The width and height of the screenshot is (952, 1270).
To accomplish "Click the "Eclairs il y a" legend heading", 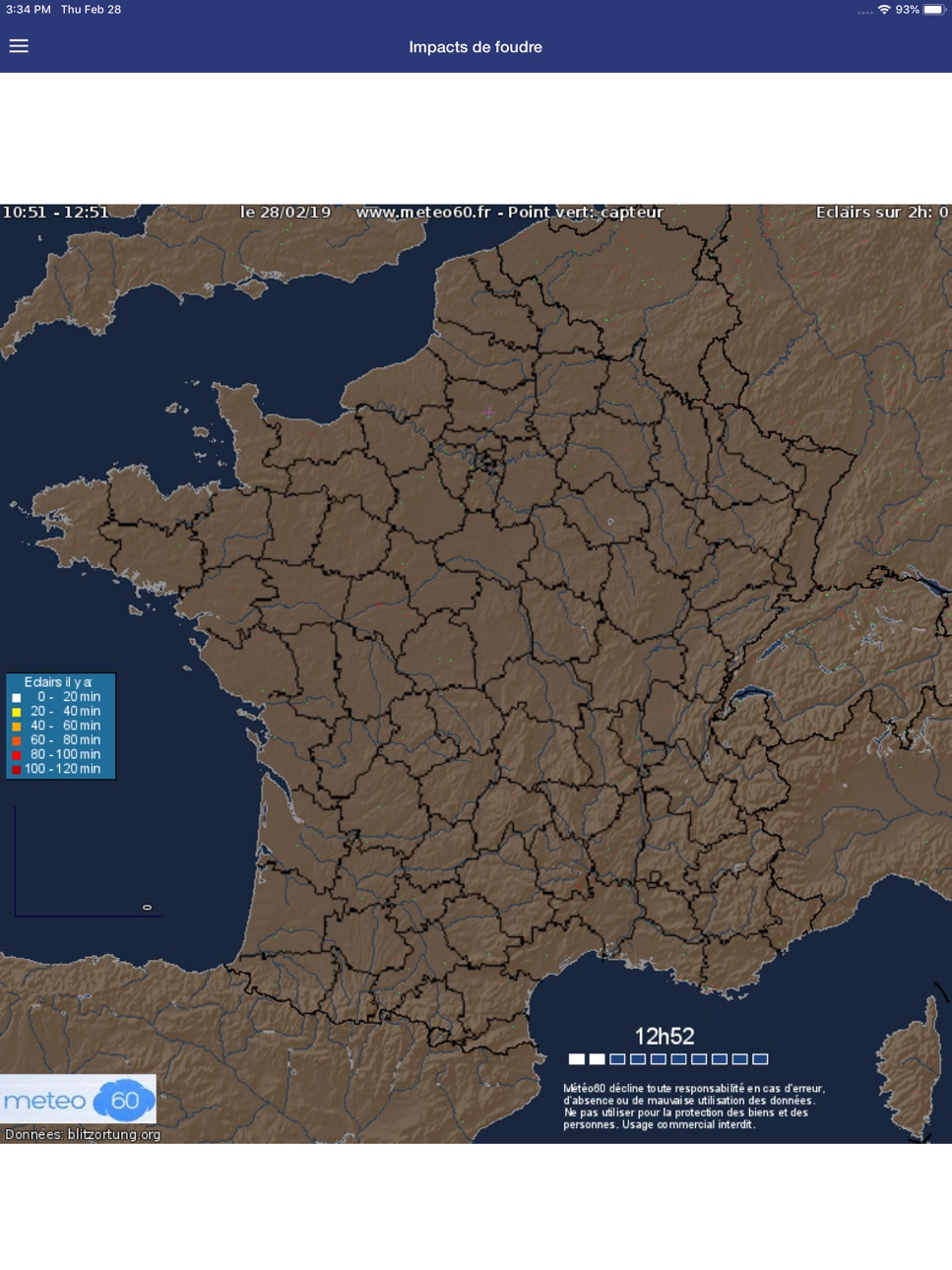I will pyautogui.click(x=58, y=682).
